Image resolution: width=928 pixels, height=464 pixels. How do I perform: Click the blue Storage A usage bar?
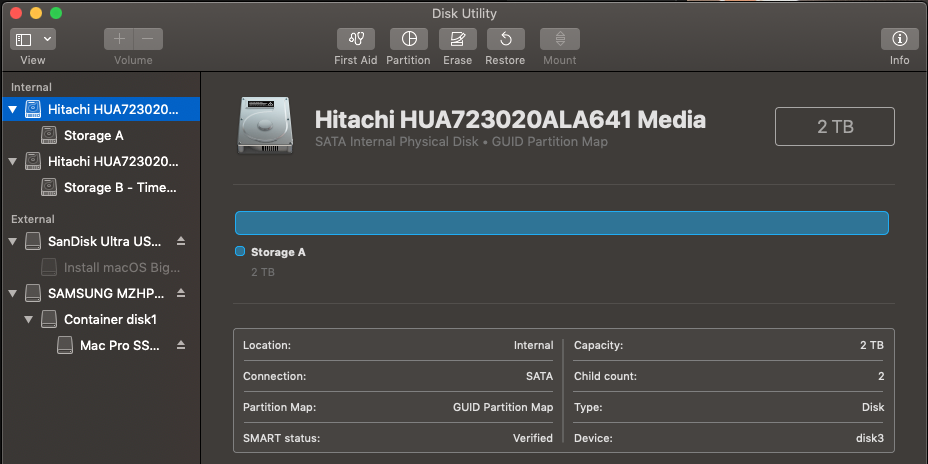[562, 223]
